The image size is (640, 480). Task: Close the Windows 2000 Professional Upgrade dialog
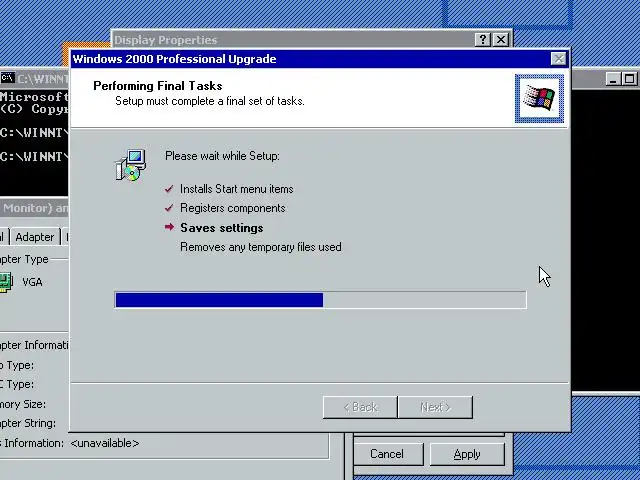[x=558, y=59]
